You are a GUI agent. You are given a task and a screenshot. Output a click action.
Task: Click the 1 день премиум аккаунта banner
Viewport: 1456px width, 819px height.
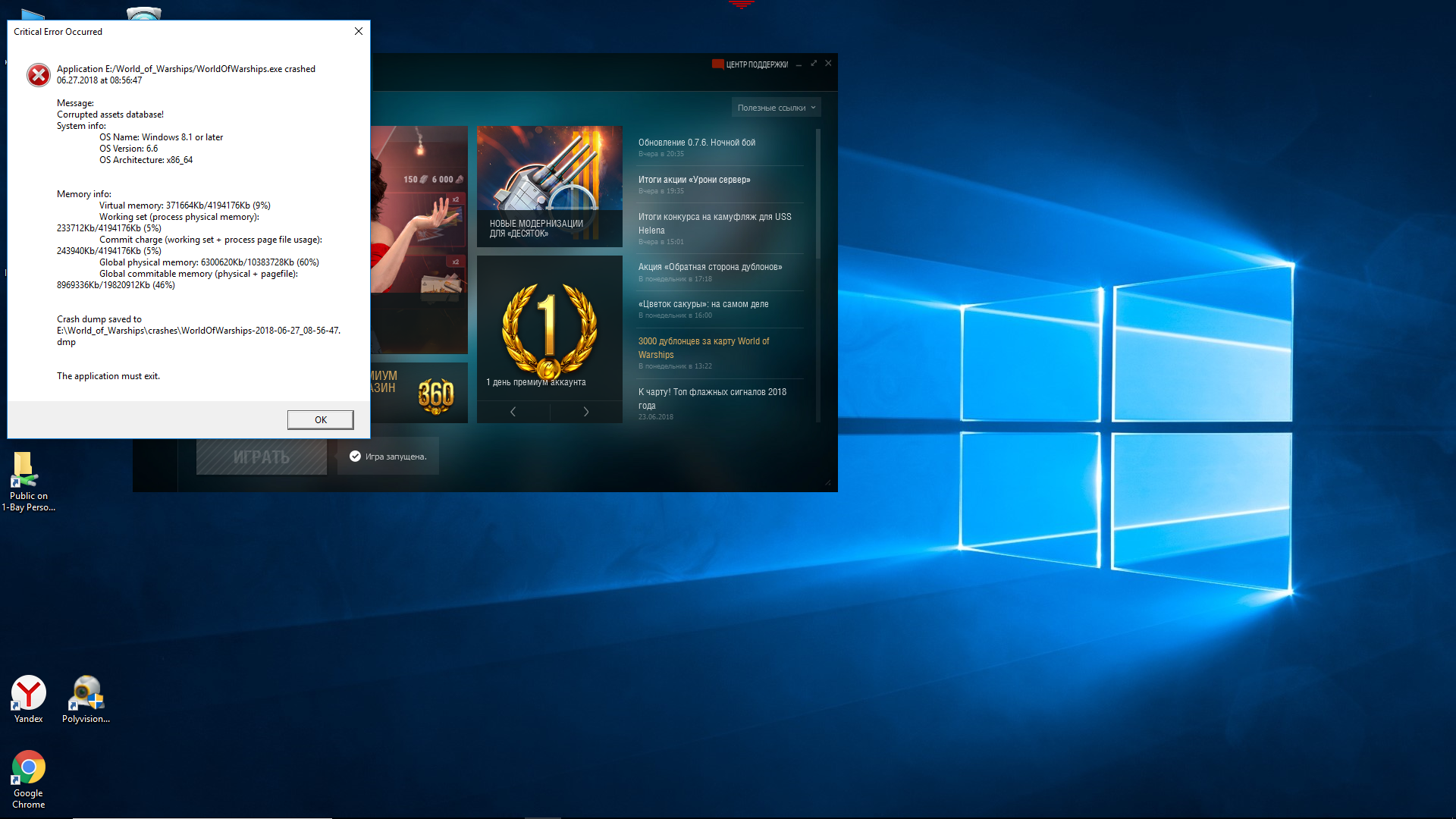(549, 328)
